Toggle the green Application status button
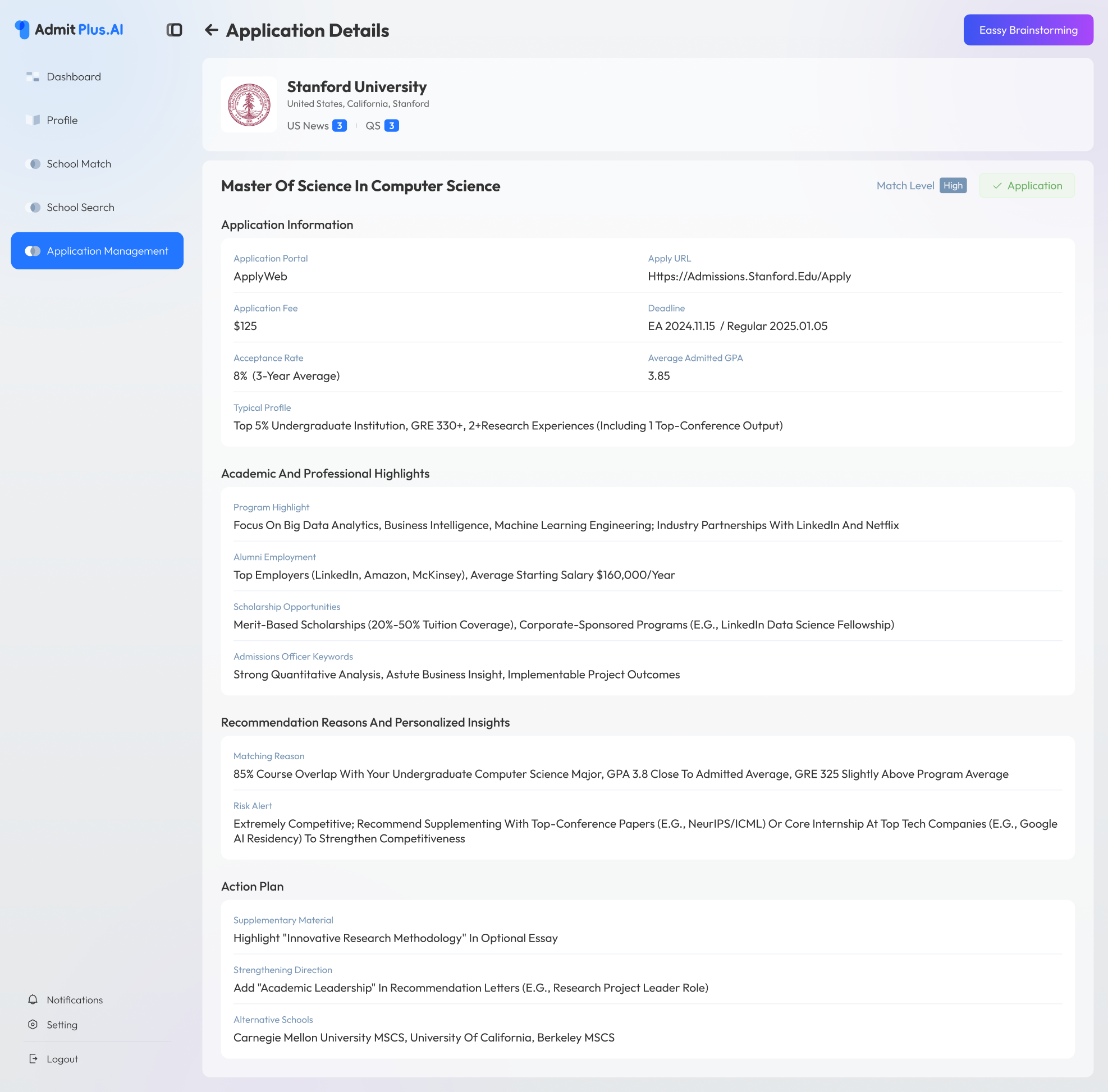 (x=1027, y=186)
